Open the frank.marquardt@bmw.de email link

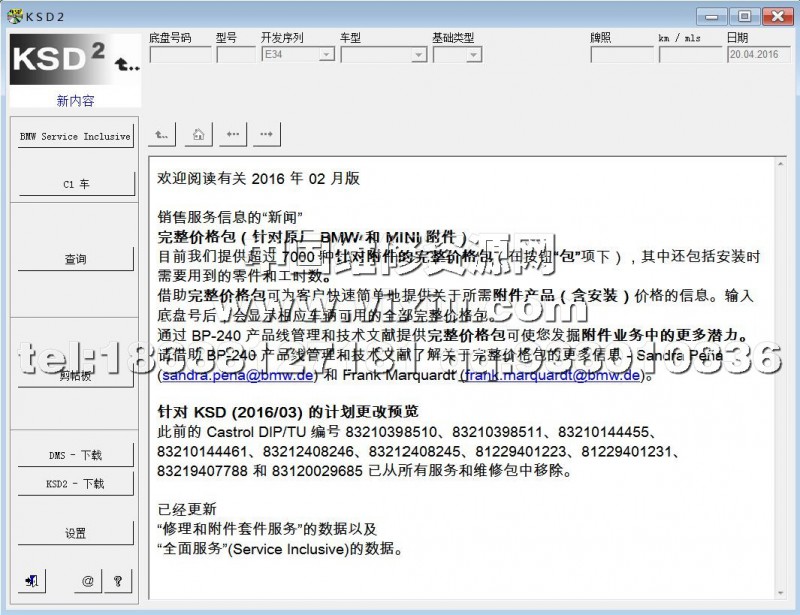pyautogui.click(x=553, y=376)
